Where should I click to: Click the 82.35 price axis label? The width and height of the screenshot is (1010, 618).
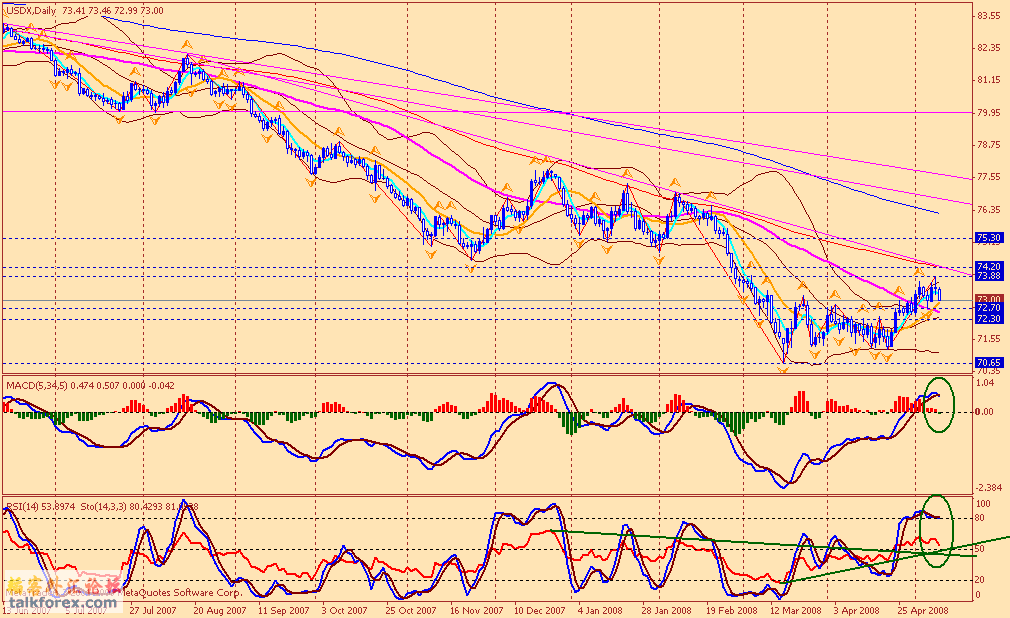click(x=989, y=48)
